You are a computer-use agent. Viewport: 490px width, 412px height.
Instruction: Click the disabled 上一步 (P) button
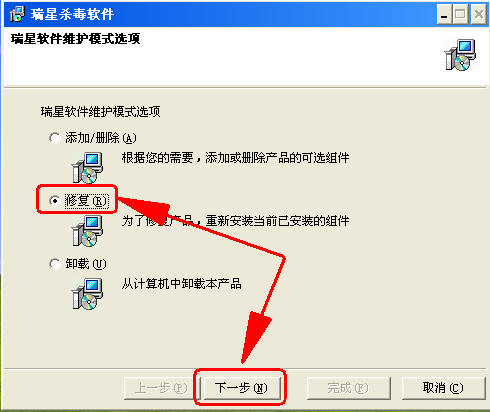161,388
